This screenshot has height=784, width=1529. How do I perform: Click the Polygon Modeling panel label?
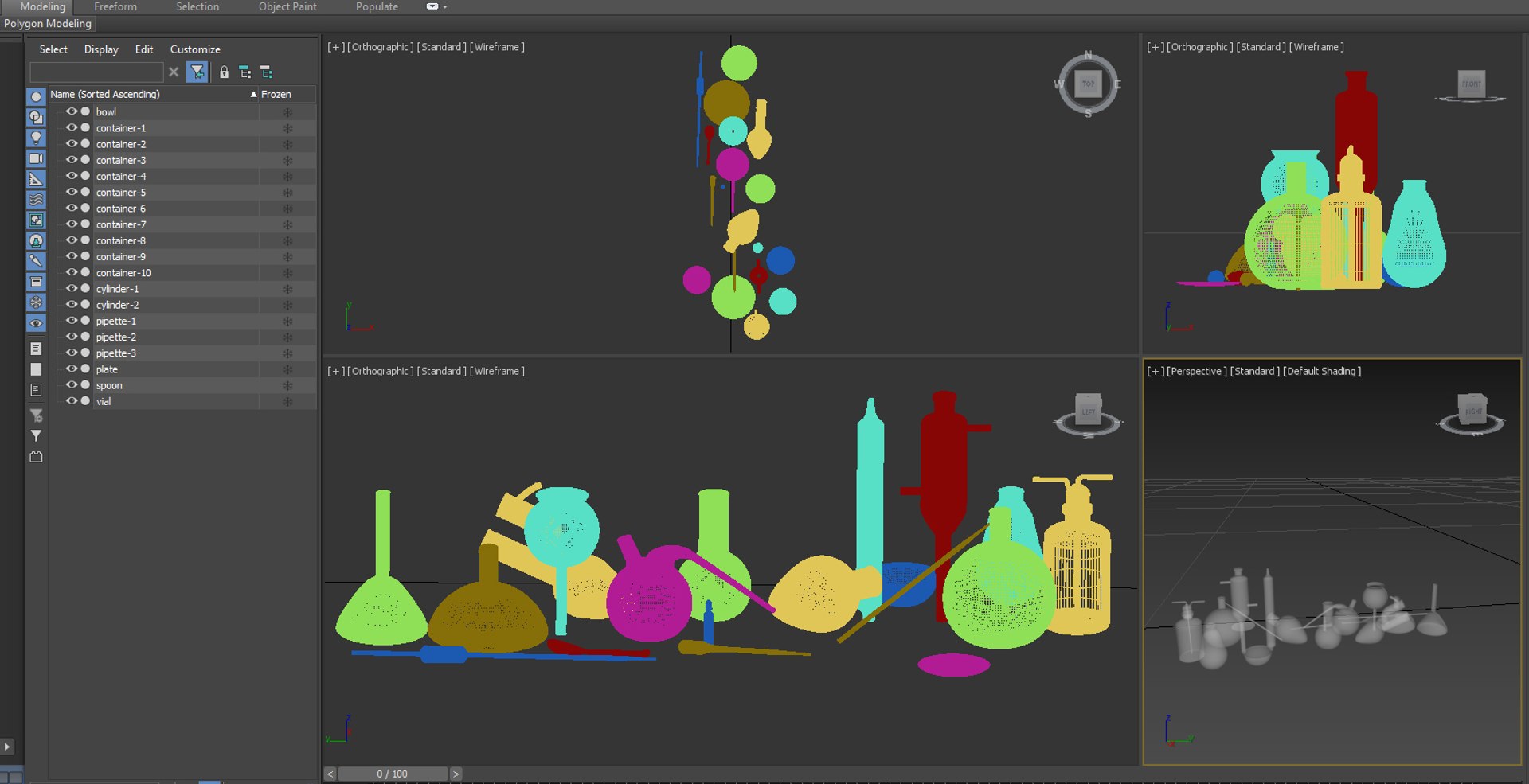tap(48, 24)
